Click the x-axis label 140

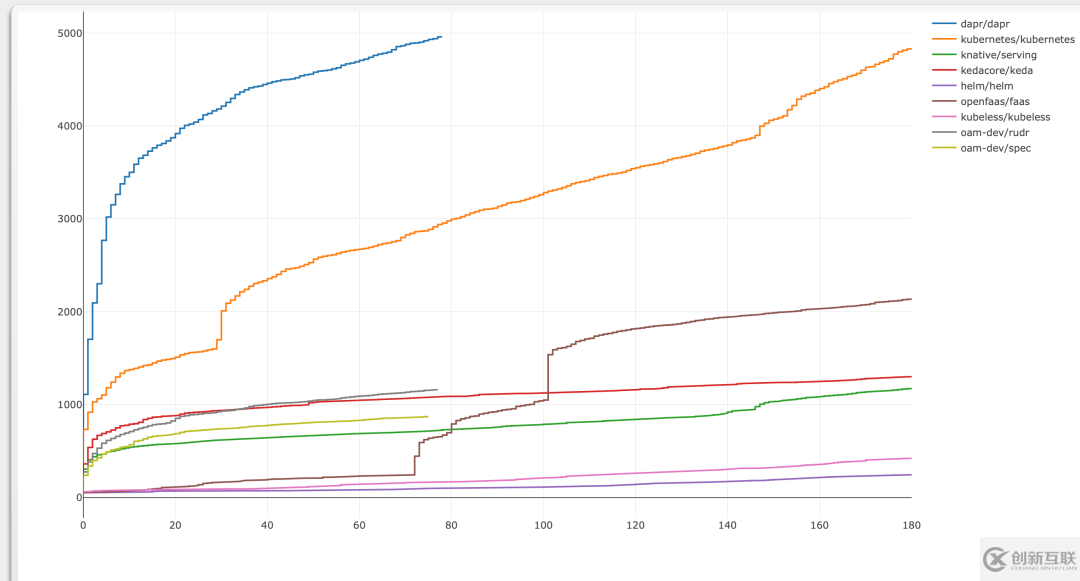[727, 525]
